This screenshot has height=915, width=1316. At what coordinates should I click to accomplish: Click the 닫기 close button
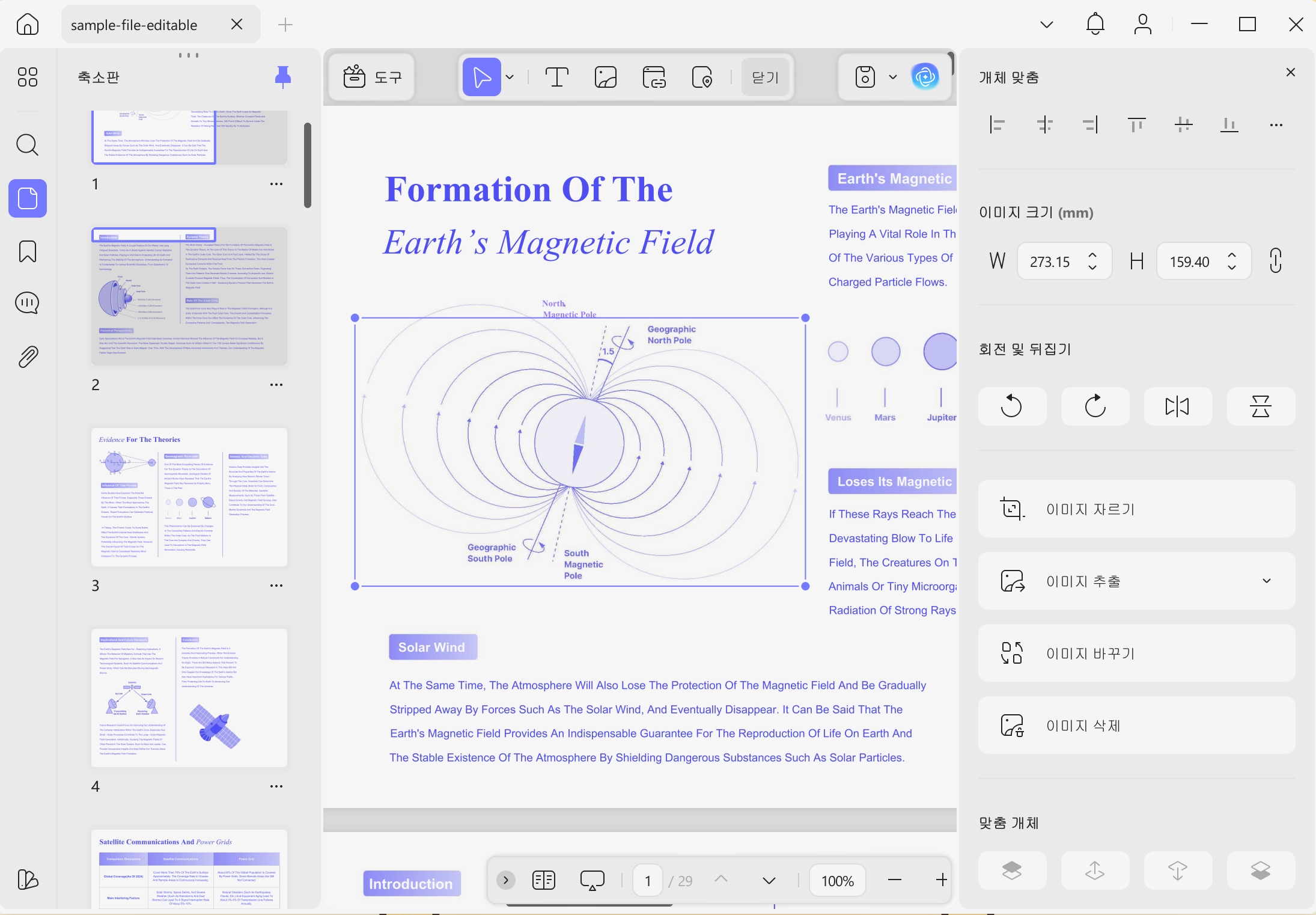[765, 77]
